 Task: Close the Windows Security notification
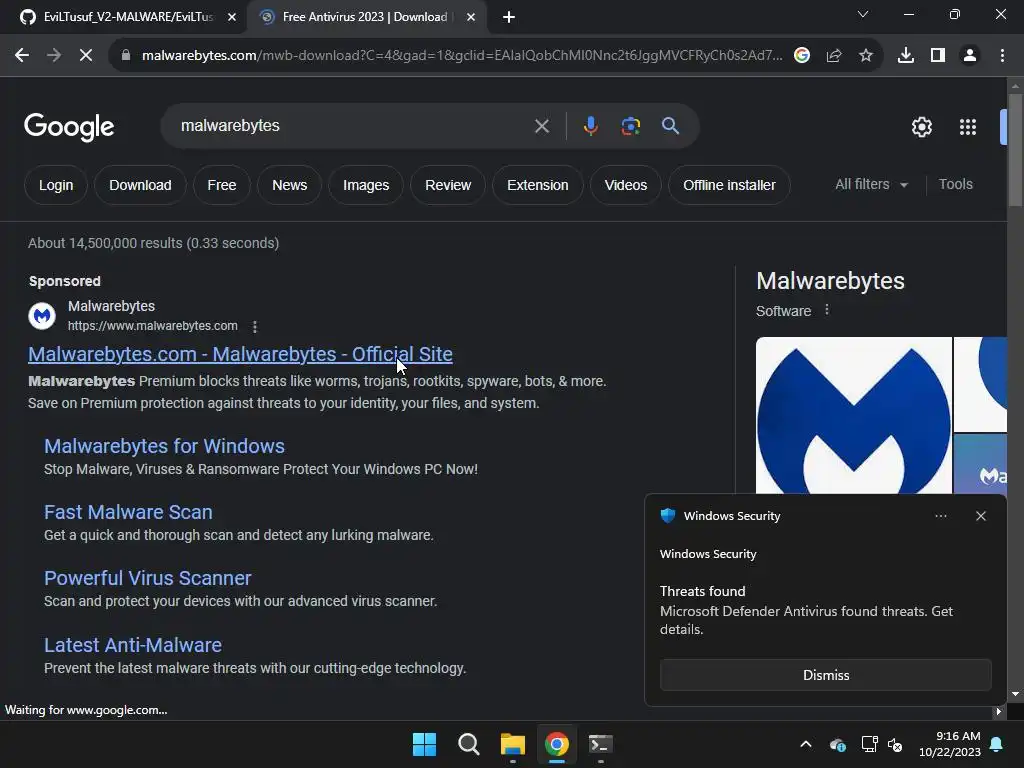point(981,516)
